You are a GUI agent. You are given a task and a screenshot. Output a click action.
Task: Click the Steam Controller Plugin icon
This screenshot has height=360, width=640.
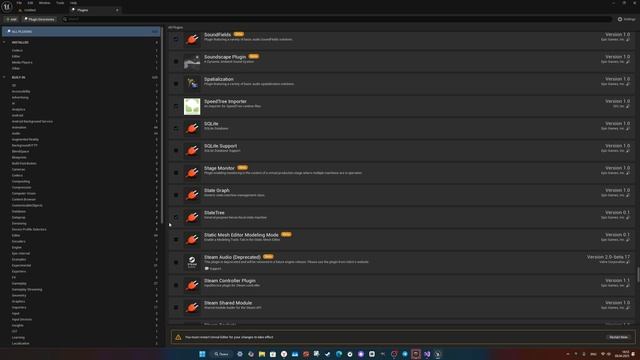click(x=192, y=285)
